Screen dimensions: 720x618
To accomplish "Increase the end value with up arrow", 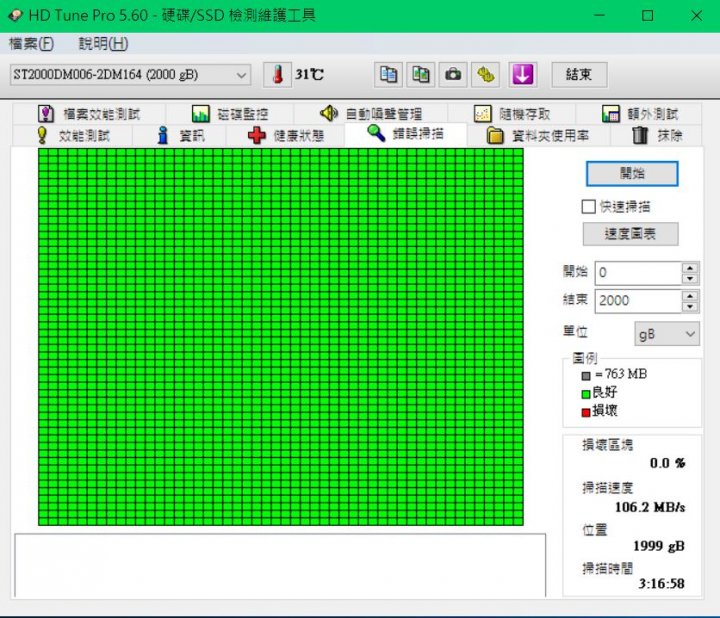I will point(690,296).
